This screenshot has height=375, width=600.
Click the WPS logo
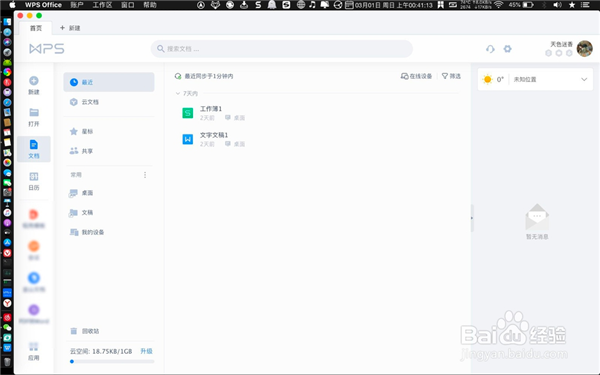[47, 49]
